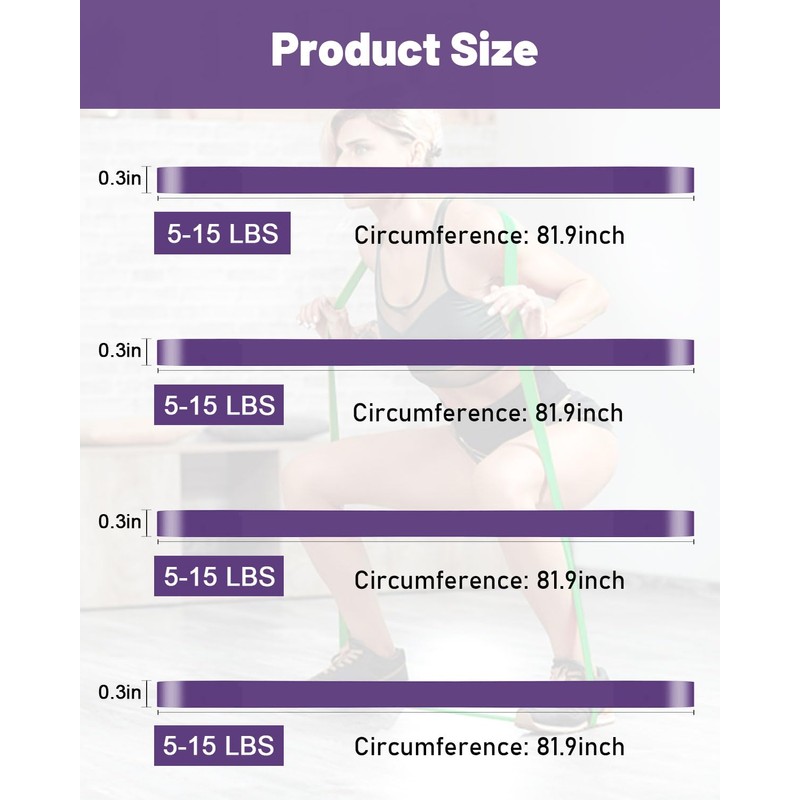This screenshot has width=800, height=800.
Task: Click the topmost "Circumference: 81.9inch" text
Action: pyautogui.click(x=489, y=236)
